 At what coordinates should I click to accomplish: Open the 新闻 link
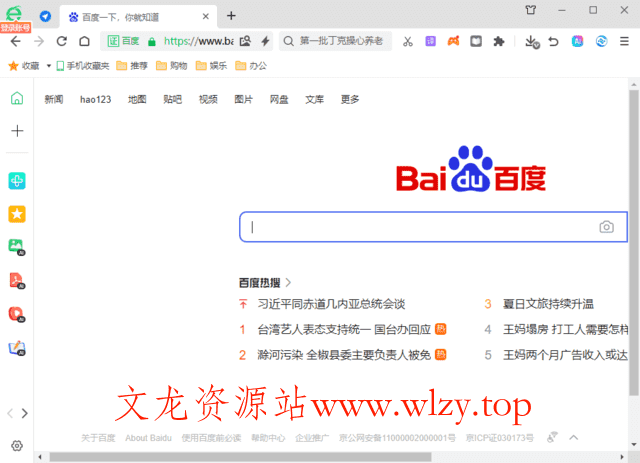coord(54,99)
